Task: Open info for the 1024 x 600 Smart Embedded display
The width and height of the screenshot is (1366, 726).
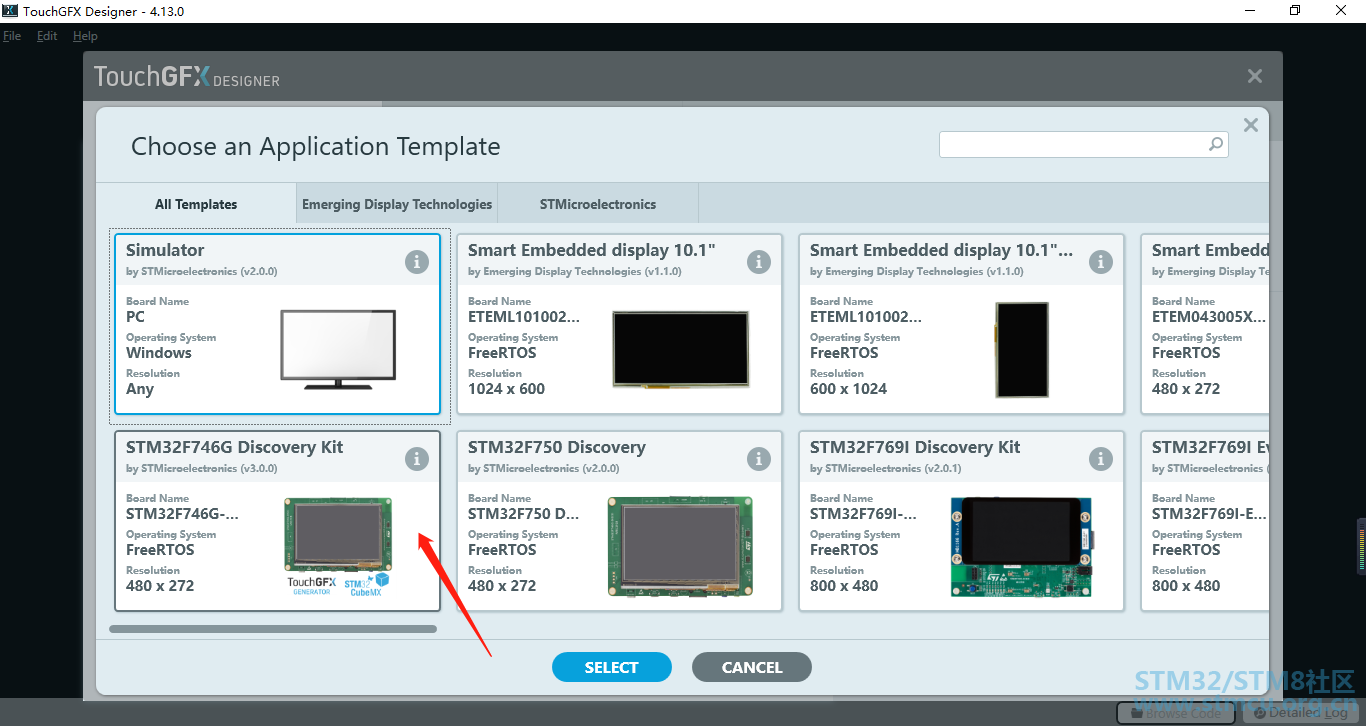Action: click(x=759, y=262)
